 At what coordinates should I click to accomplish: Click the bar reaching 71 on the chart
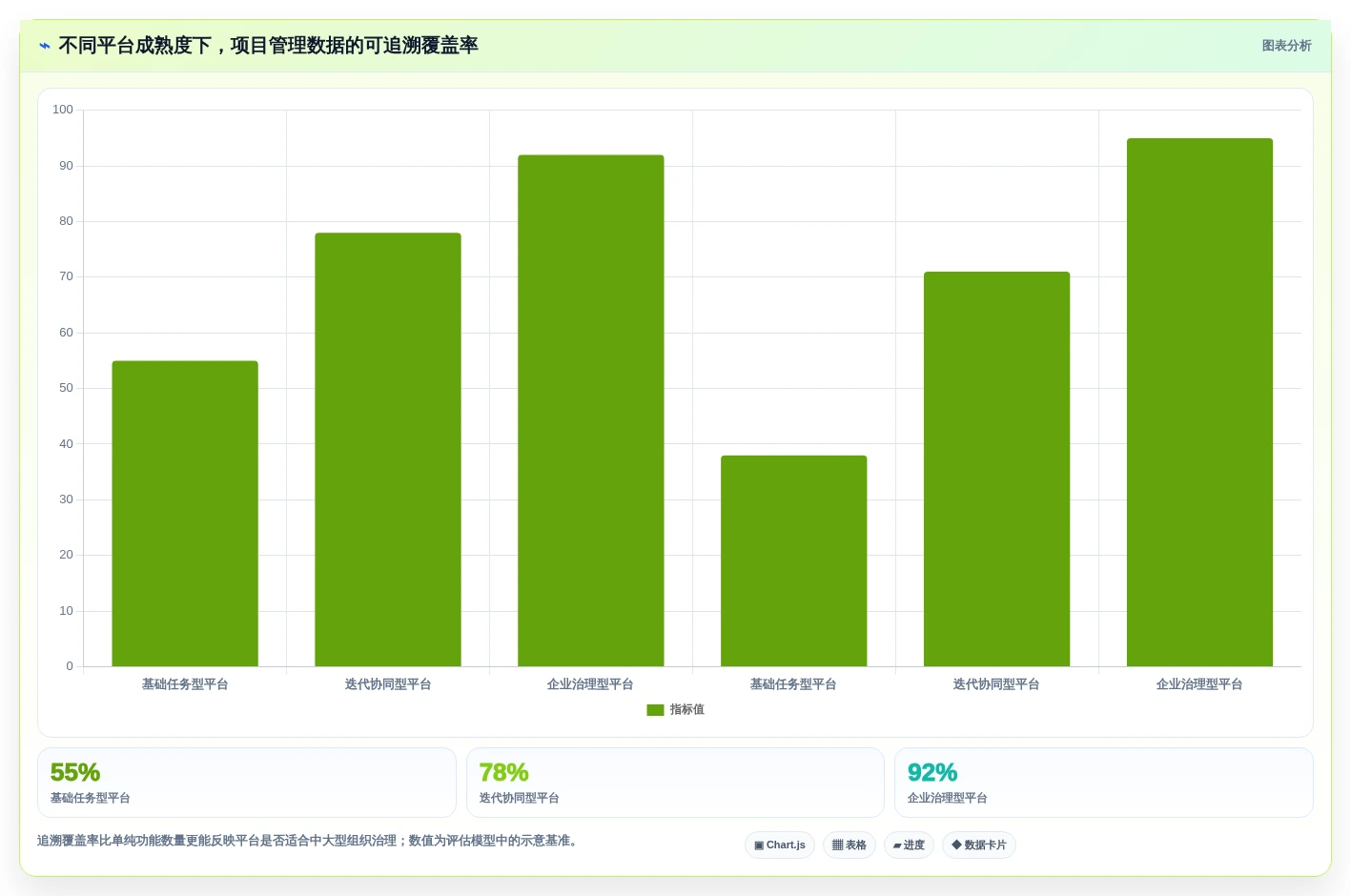tap(997, 469)
